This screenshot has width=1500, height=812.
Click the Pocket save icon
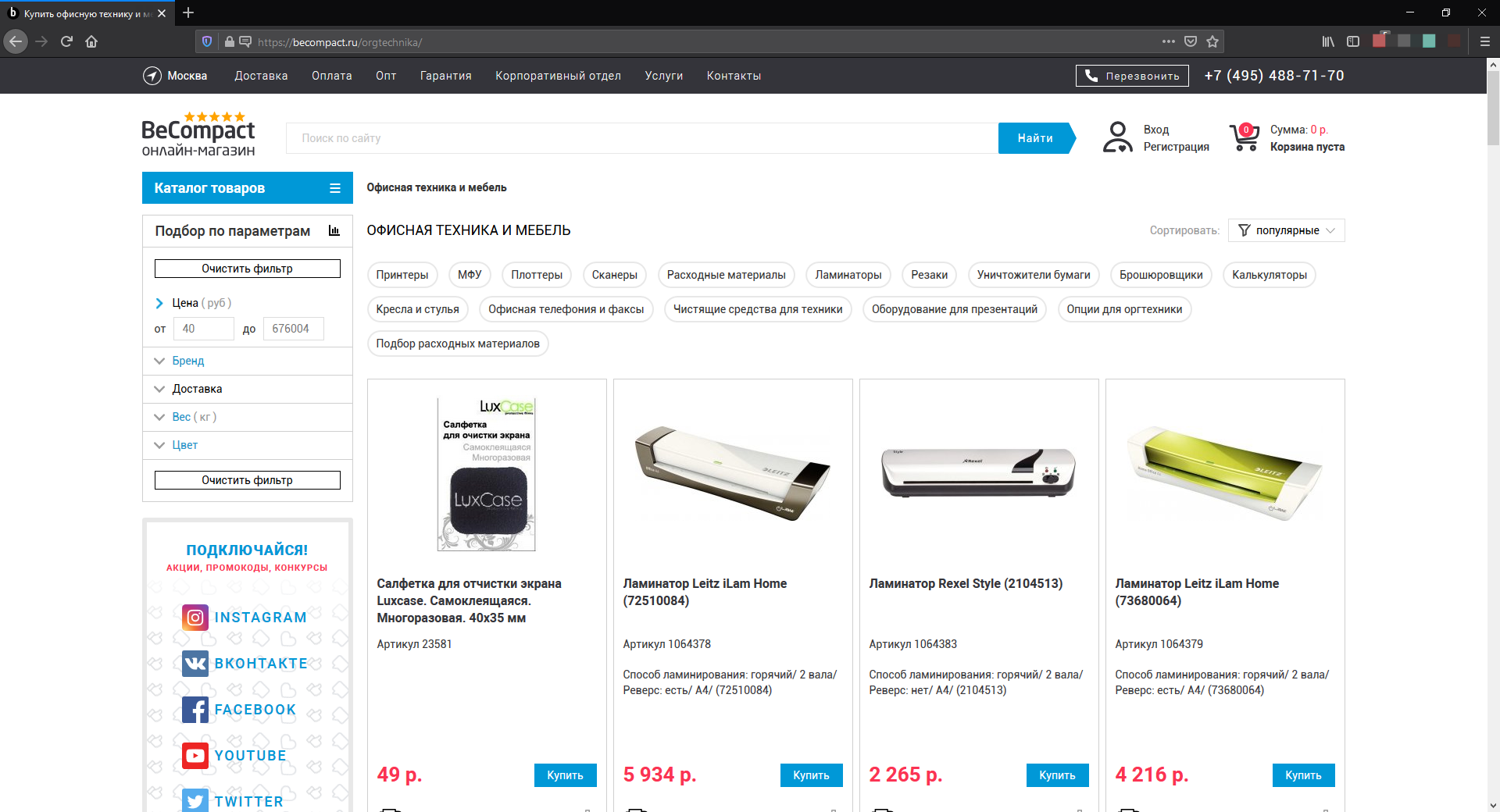coord(1191,41)
